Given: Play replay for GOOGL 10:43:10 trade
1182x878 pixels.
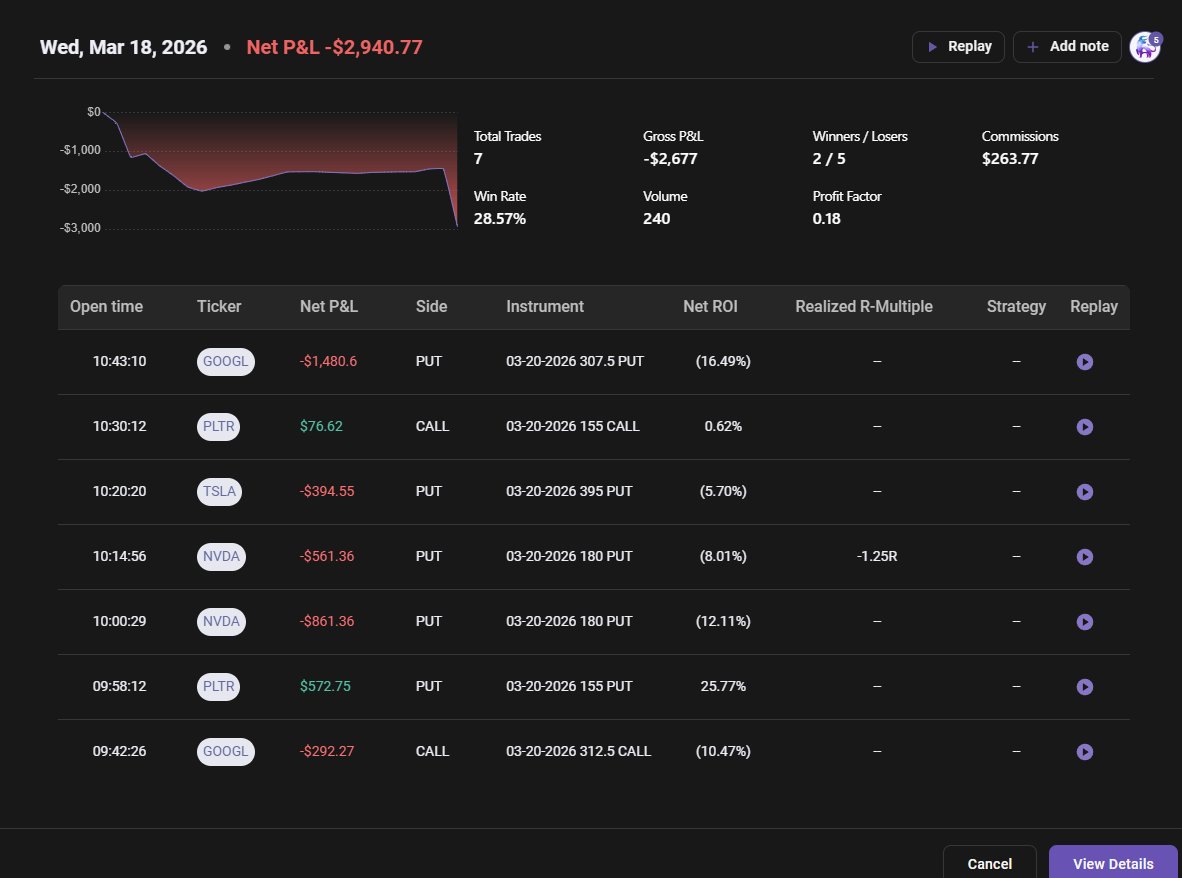Looking at the screenshot, I should (1085, 362).
